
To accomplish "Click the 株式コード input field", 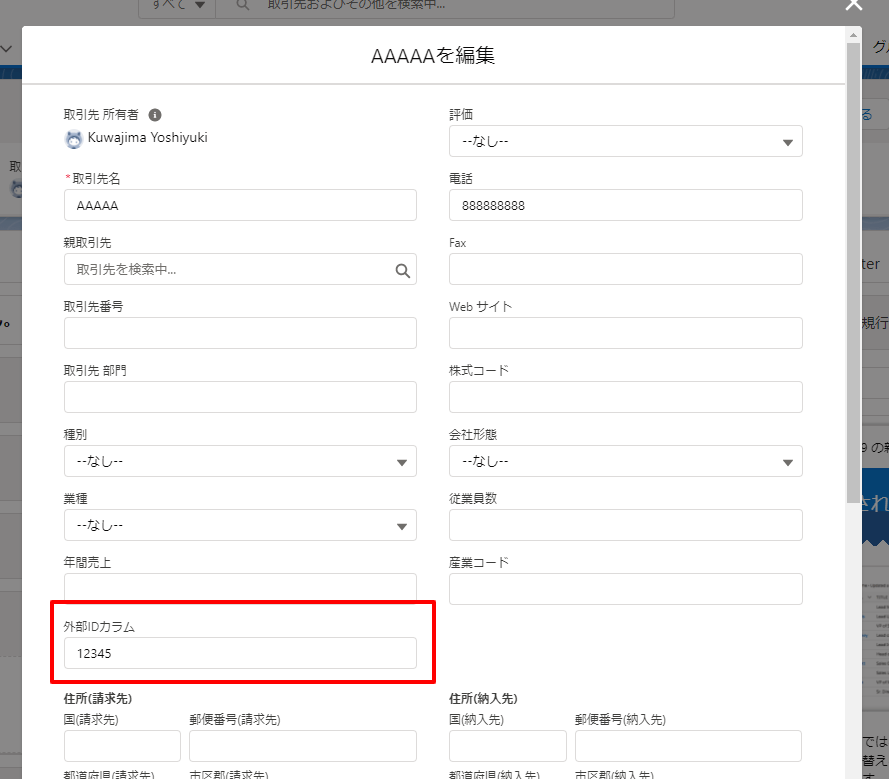I will 625,397.
